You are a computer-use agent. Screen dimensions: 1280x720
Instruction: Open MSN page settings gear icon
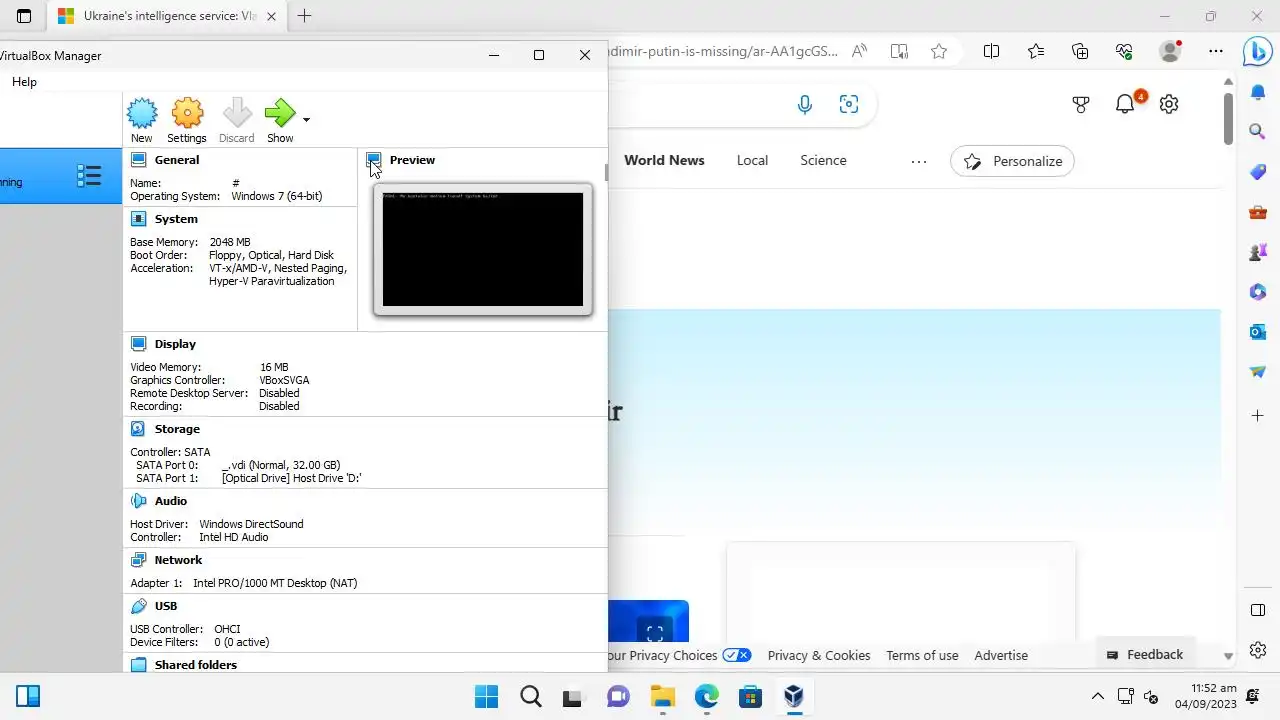[1169, 104]
